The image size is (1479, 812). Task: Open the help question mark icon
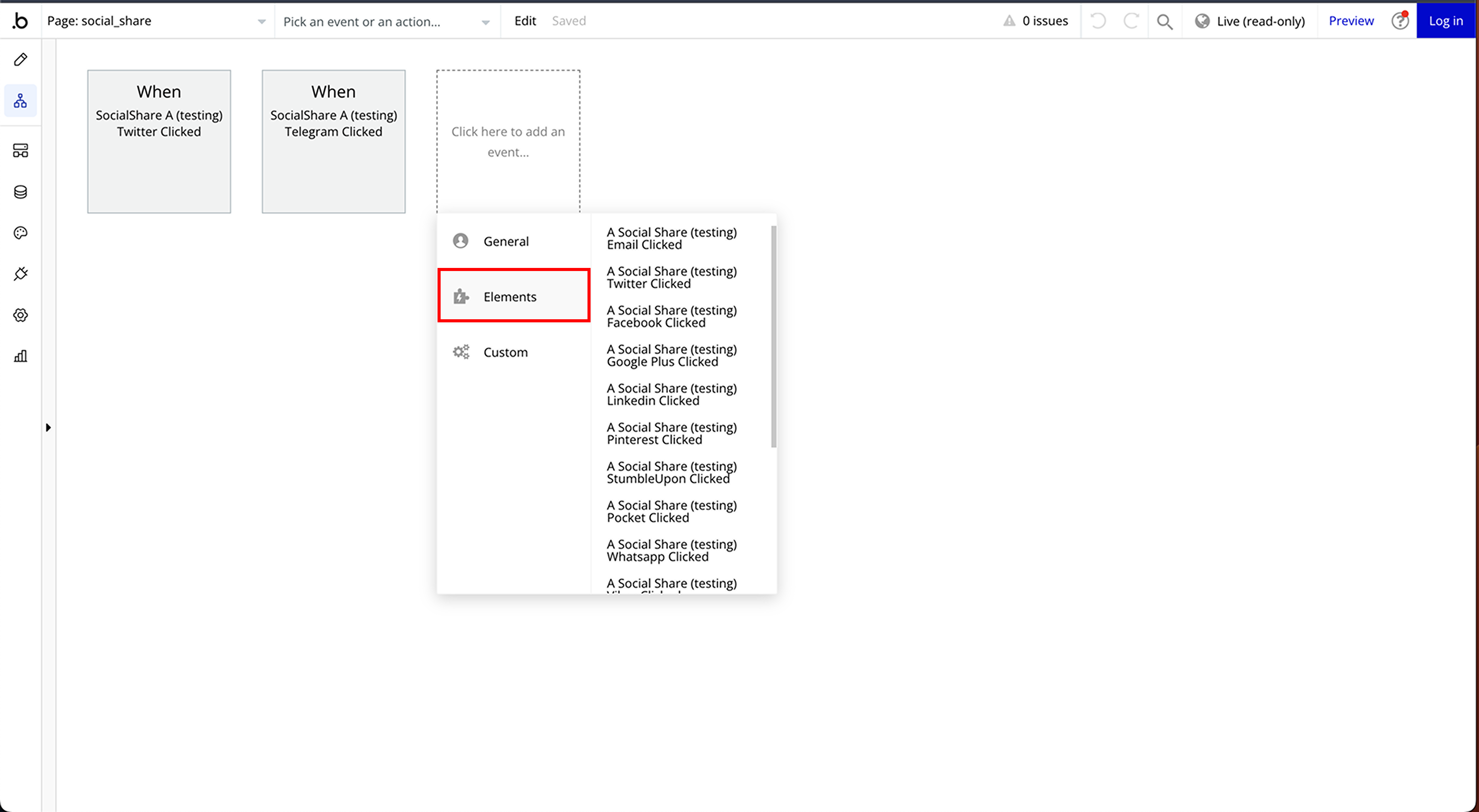(x=1399, y=21)
